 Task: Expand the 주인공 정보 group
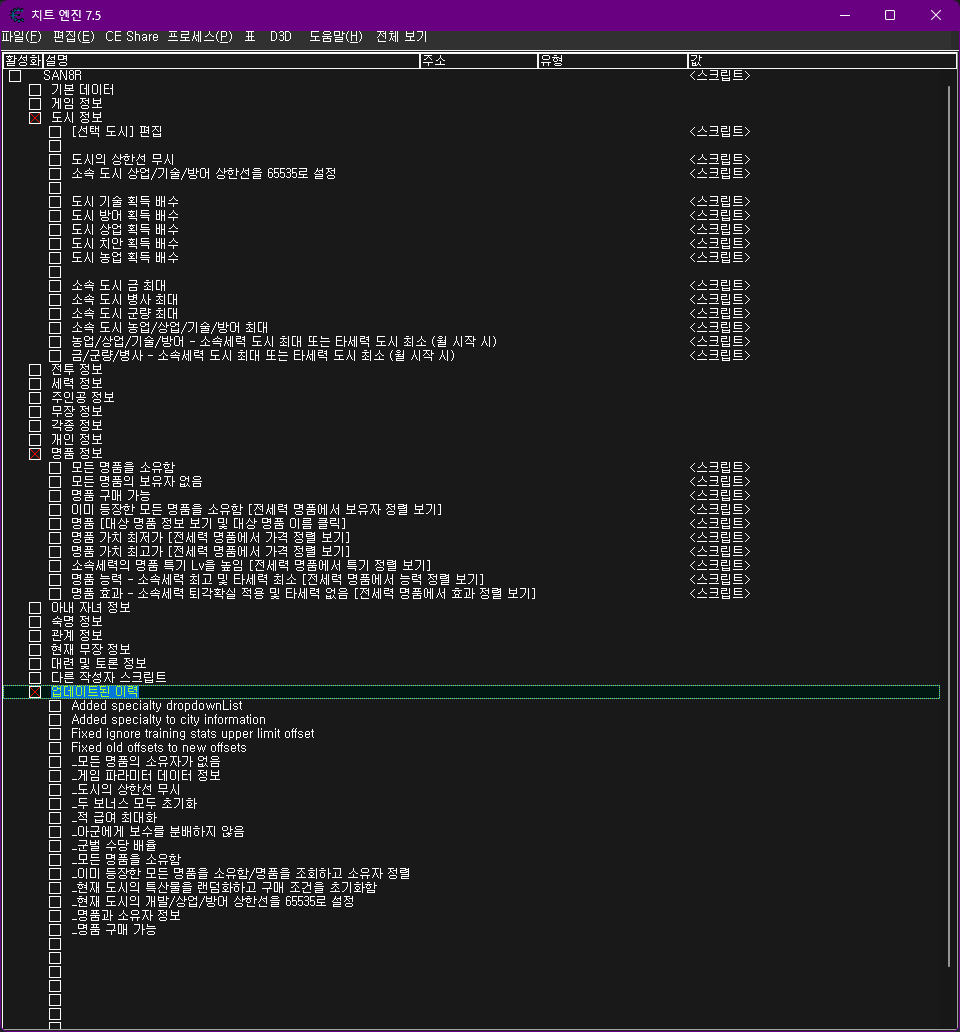pyautogui.click(x=36, y=398)
